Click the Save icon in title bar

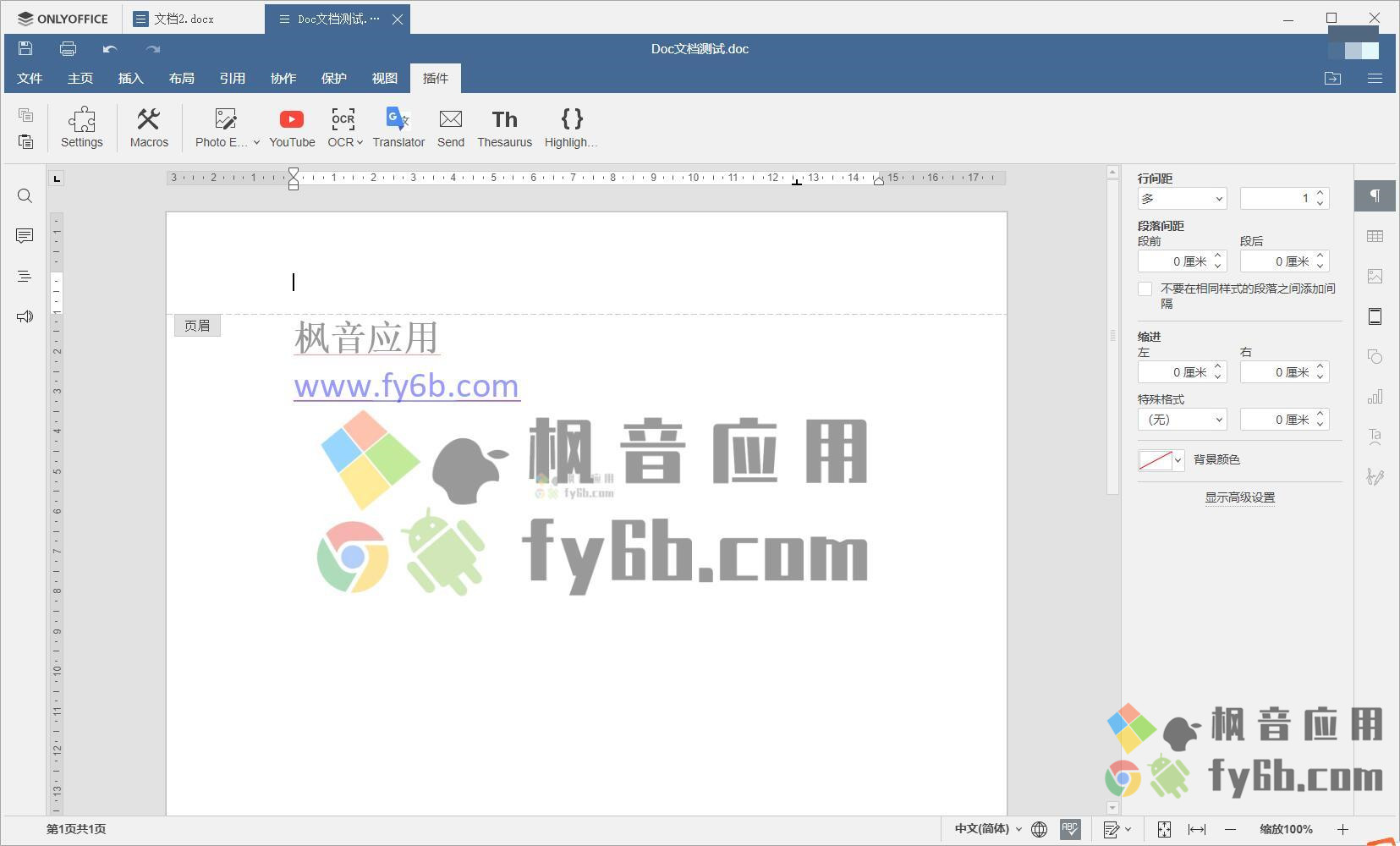click(25, 49)
